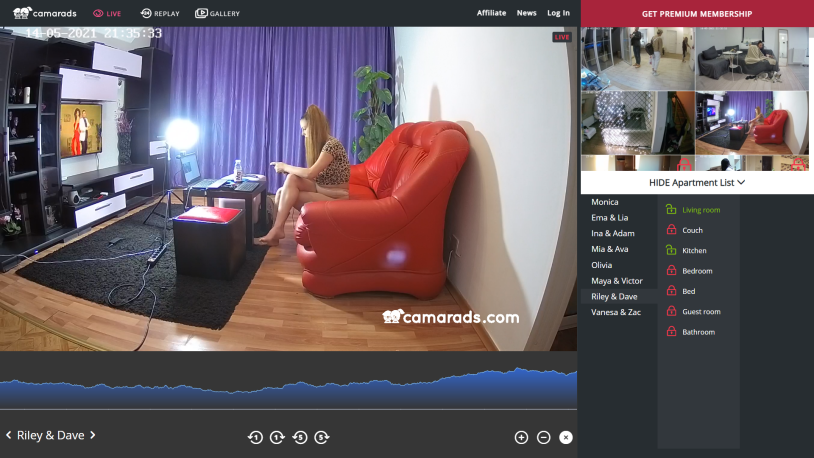
Task: Select the unlocked Kitchen camera
Action: coord(694,251)
